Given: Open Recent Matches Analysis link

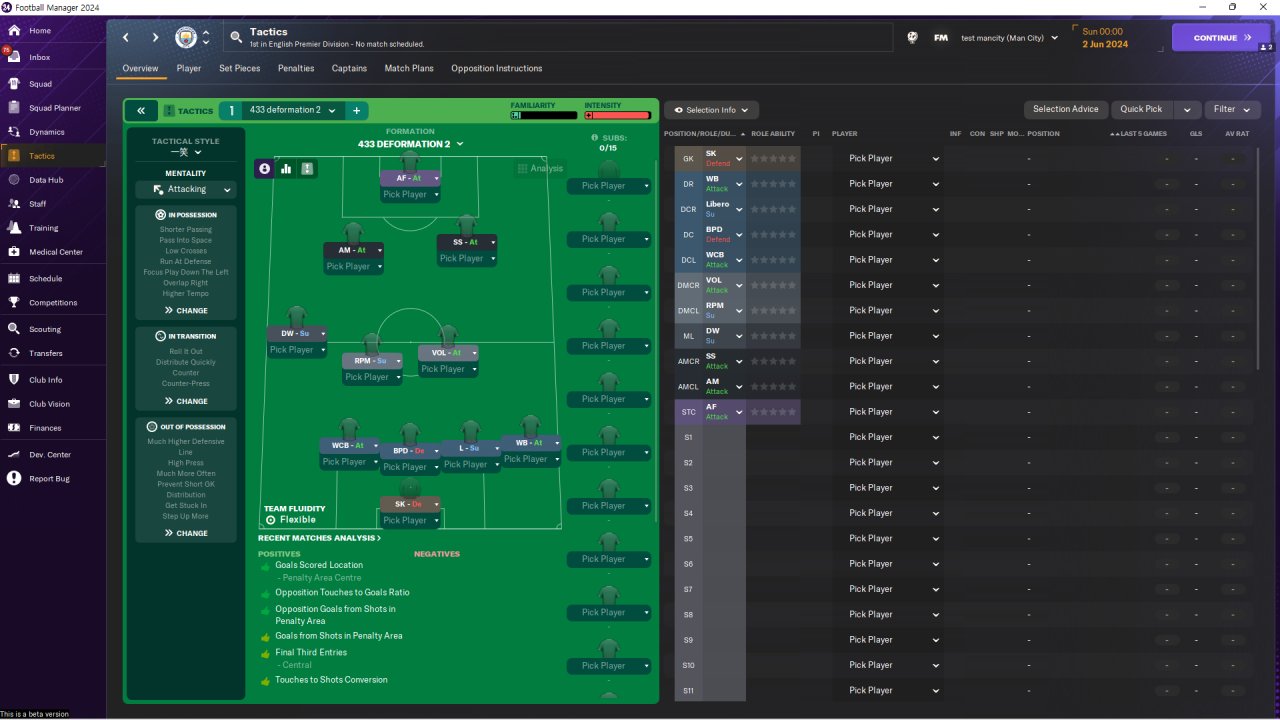Looking at the screenshot, I should tap(319, 538).
